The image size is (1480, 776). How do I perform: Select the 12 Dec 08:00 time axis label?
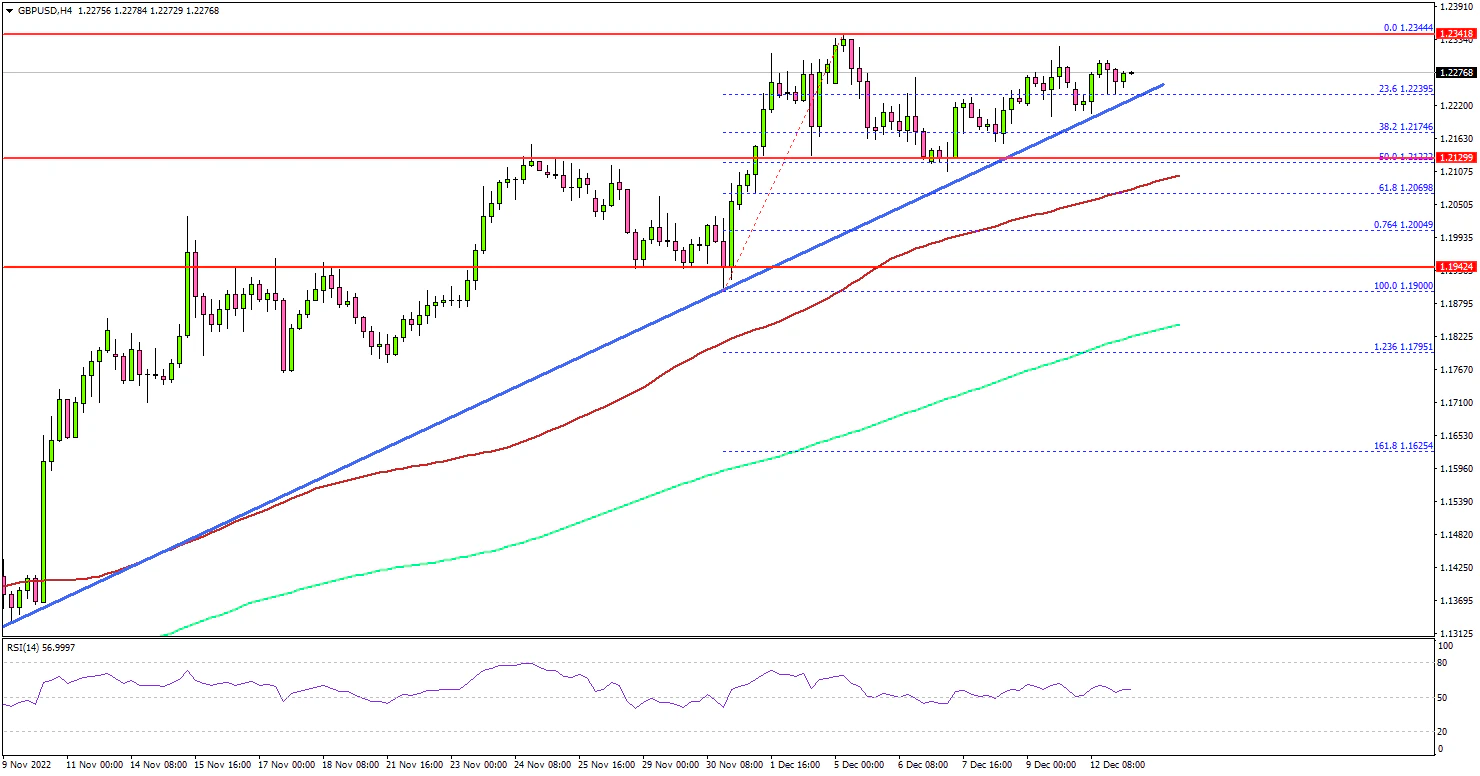click(x=1116, y=764)
